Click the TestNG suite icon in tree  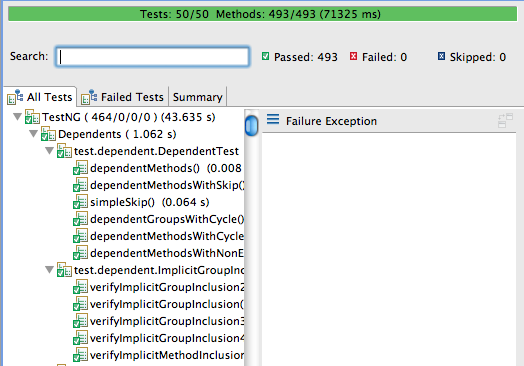32,117
